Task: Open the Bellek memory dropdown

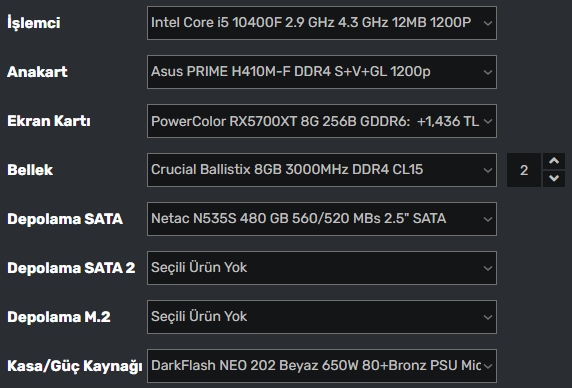Action: (x=322, y=170)
